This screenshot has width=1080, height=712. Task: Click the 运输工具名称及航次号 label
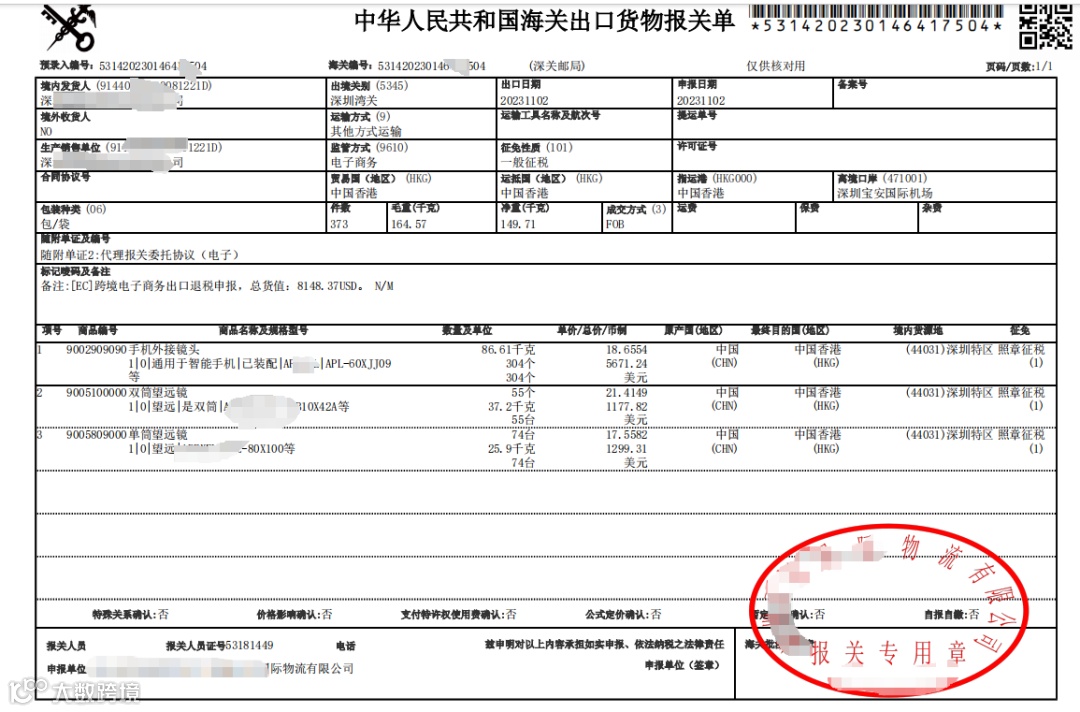point(550,115)
